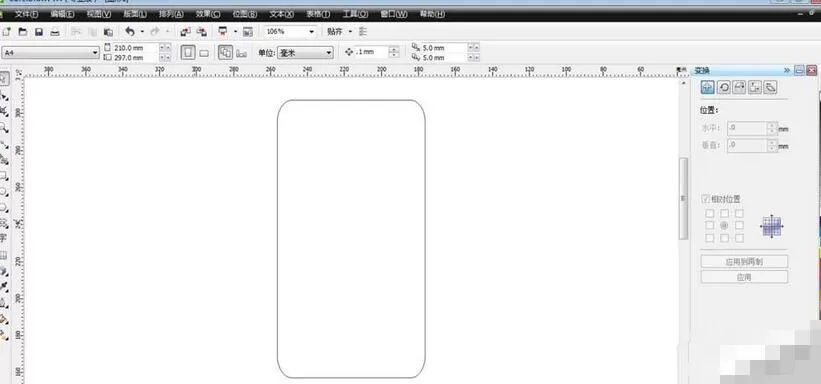Expand the Transform docker chevron arrows
This screenshot has width=821, height=384.
[x=786, y=70]
